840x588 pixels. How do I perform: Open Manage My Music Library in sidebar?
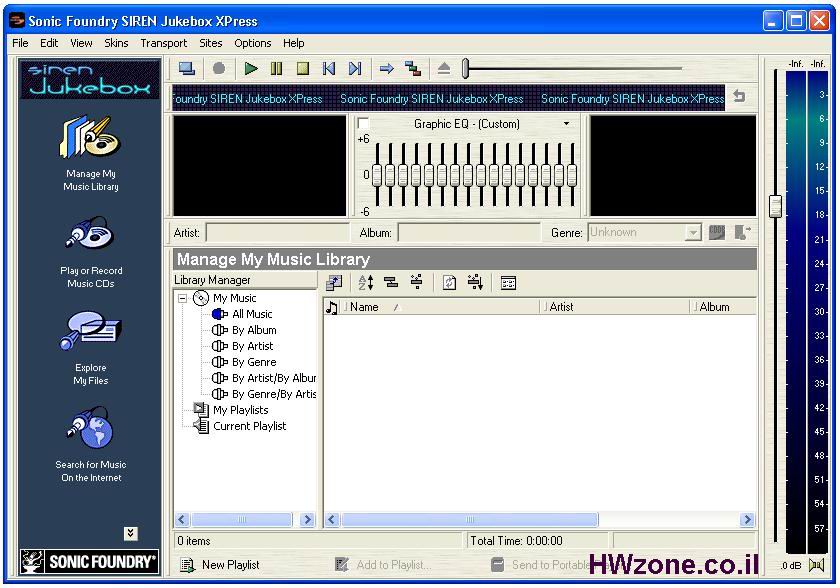(x=91, y=154)
